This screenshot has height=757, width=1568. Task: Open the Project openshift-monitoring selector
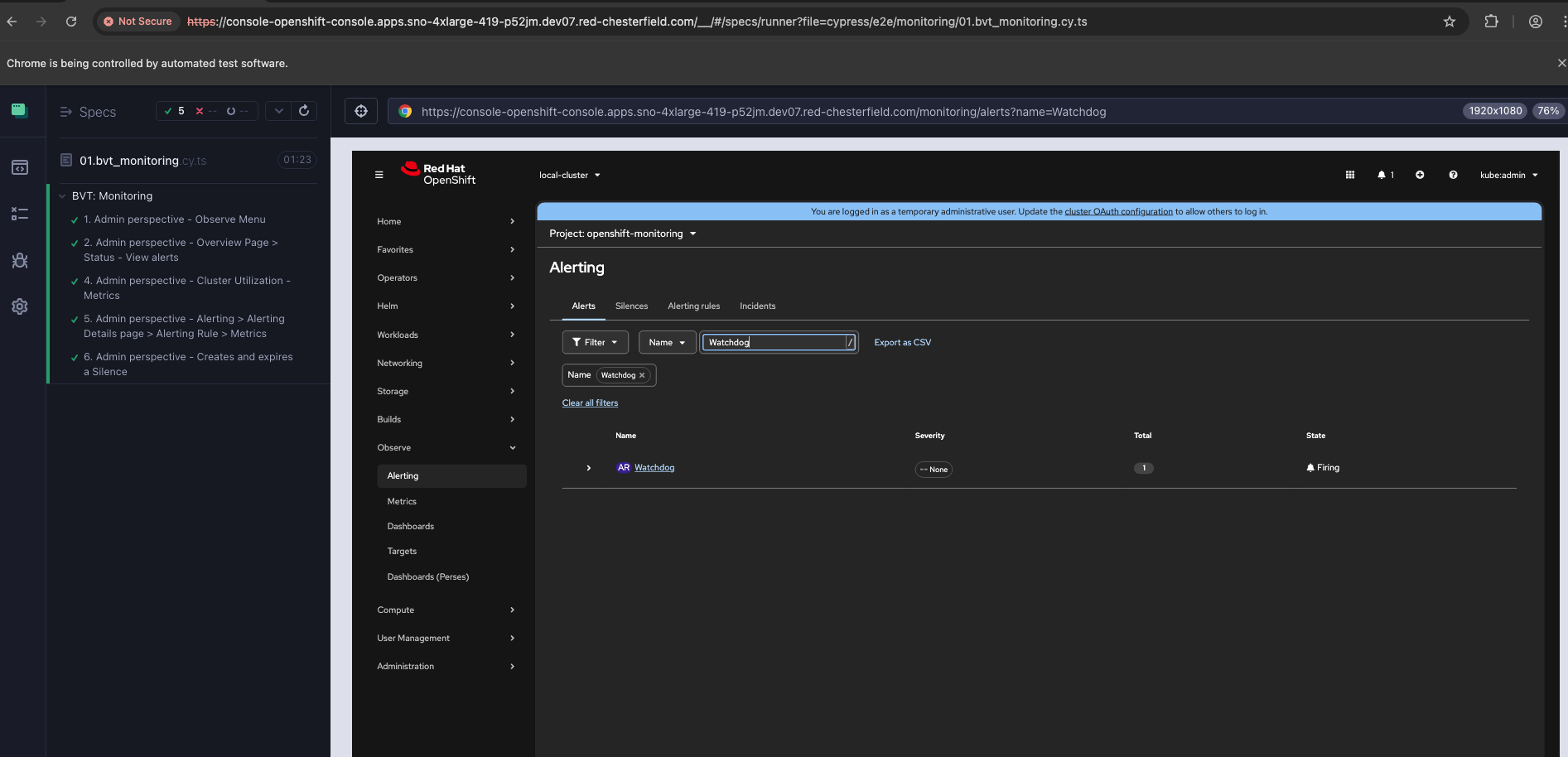[623, 234]
